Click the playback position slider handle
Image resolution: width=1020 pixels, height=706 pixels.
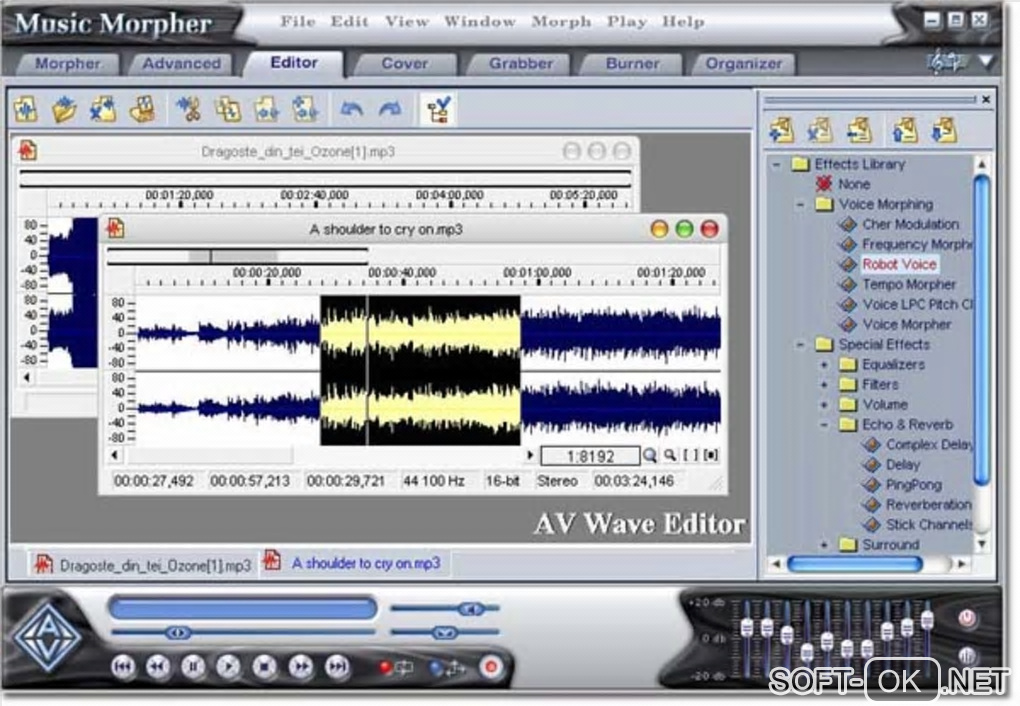coord(177,632)
